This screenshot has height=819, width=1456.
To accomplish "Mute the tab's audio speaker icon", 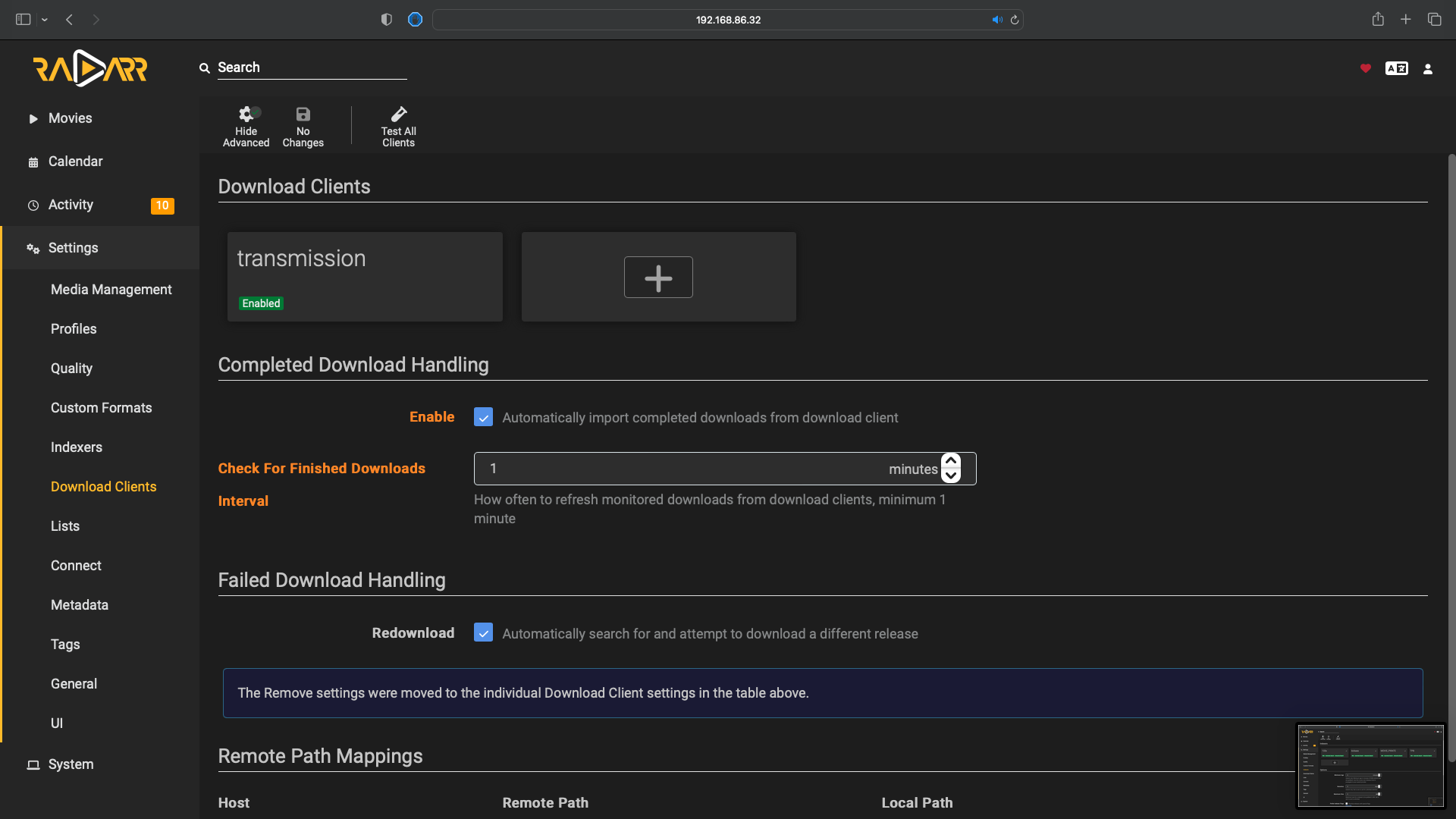I will (x=997, y=20).
